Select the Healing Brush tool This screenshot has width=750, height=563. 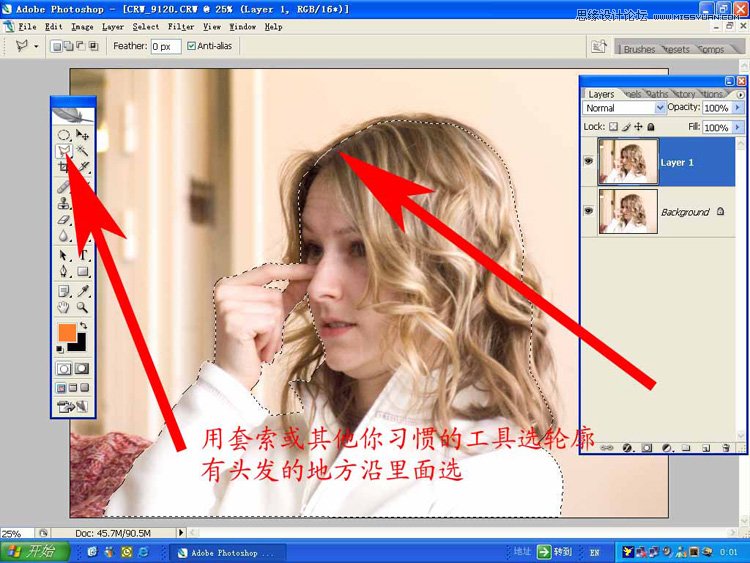point(64,187)
